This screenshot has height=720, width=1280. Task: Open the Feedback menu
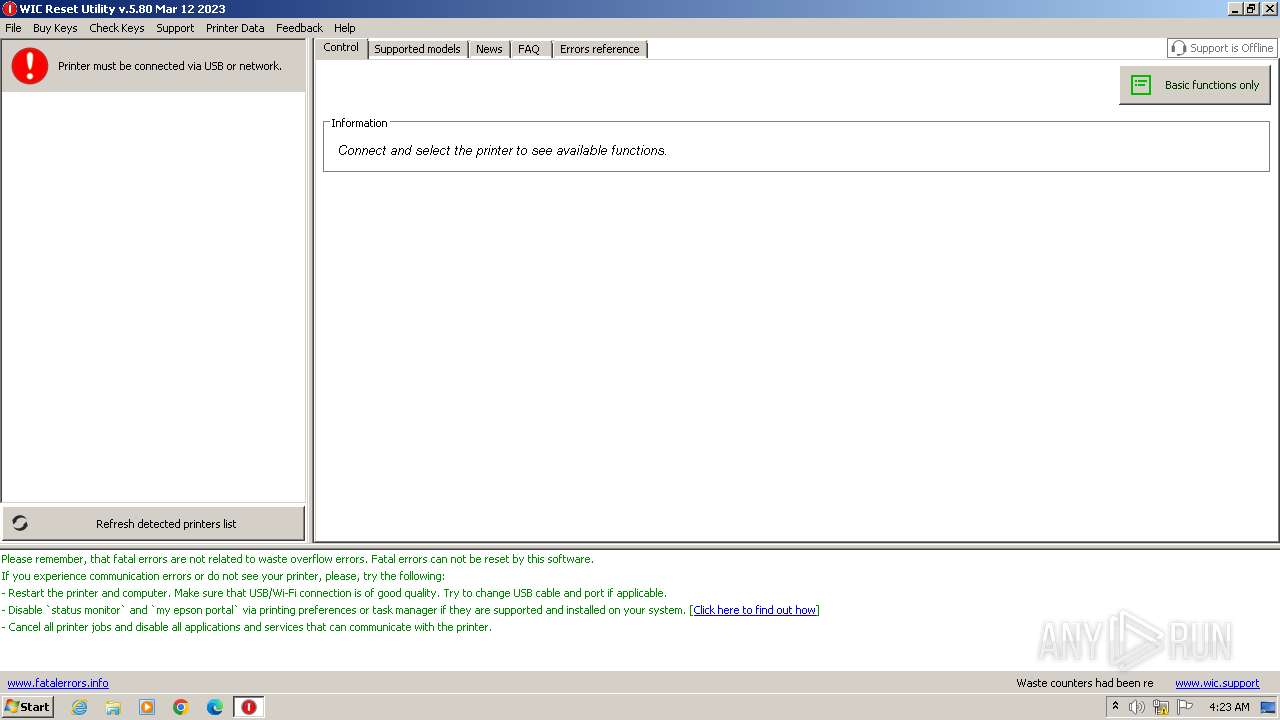click(x=299, y=28)
